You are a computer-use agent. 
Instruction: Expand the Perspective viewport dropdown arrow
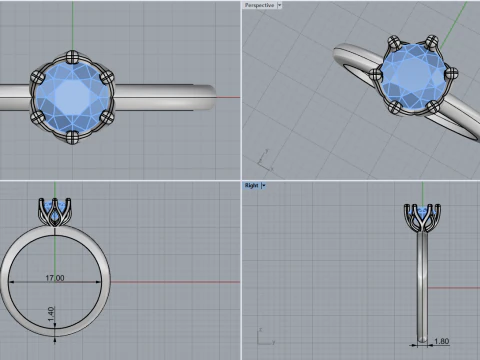tap(279, 5)
